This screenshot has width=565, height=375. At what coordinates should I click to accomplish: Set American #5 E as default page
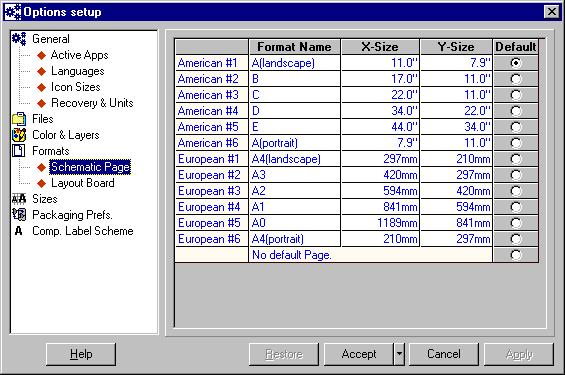pos(516,127)
